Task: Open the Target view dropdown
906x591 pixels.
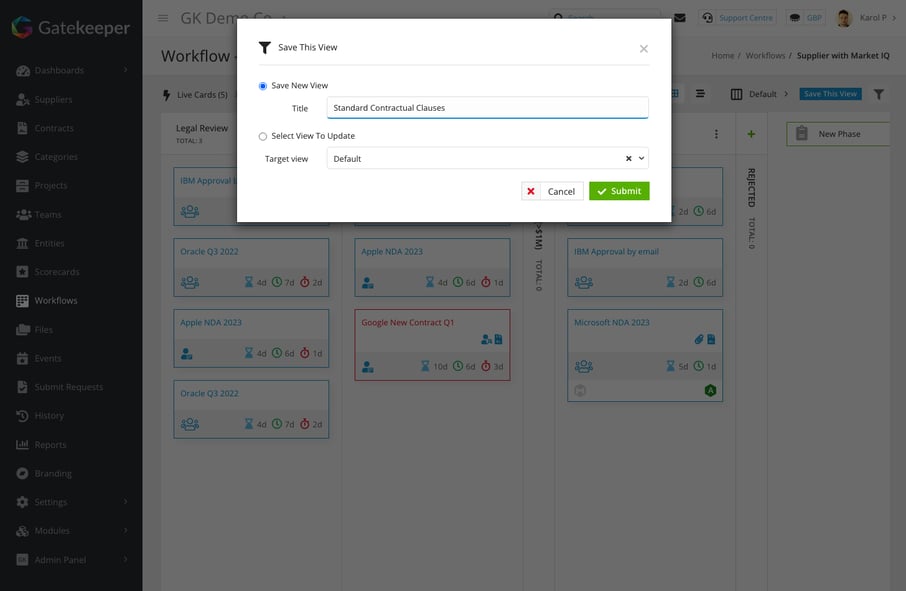Action: coord(640,157)
